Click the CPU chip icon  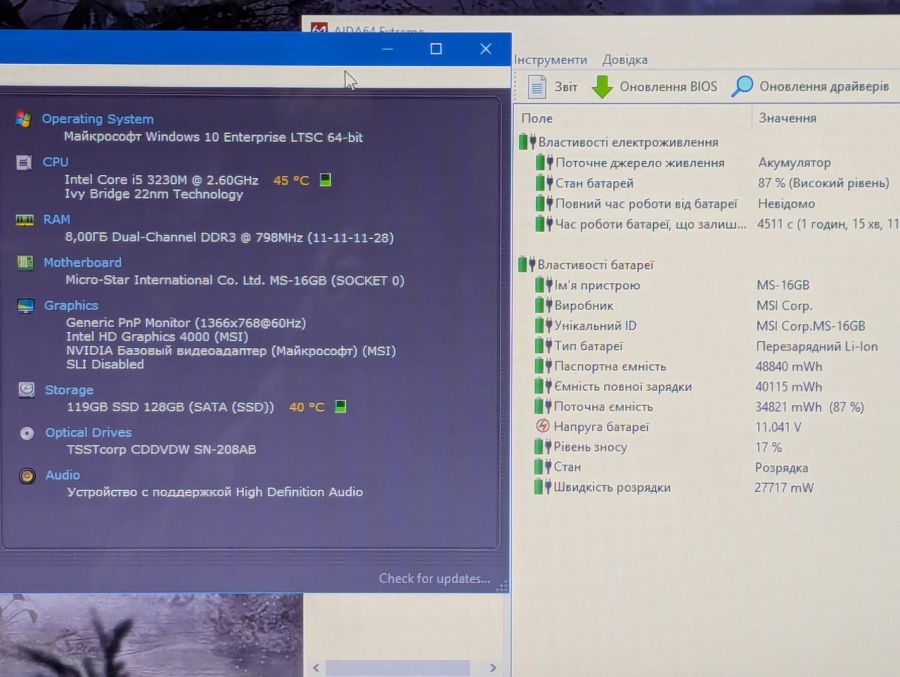pyautogui.click(x=24, y=163)
